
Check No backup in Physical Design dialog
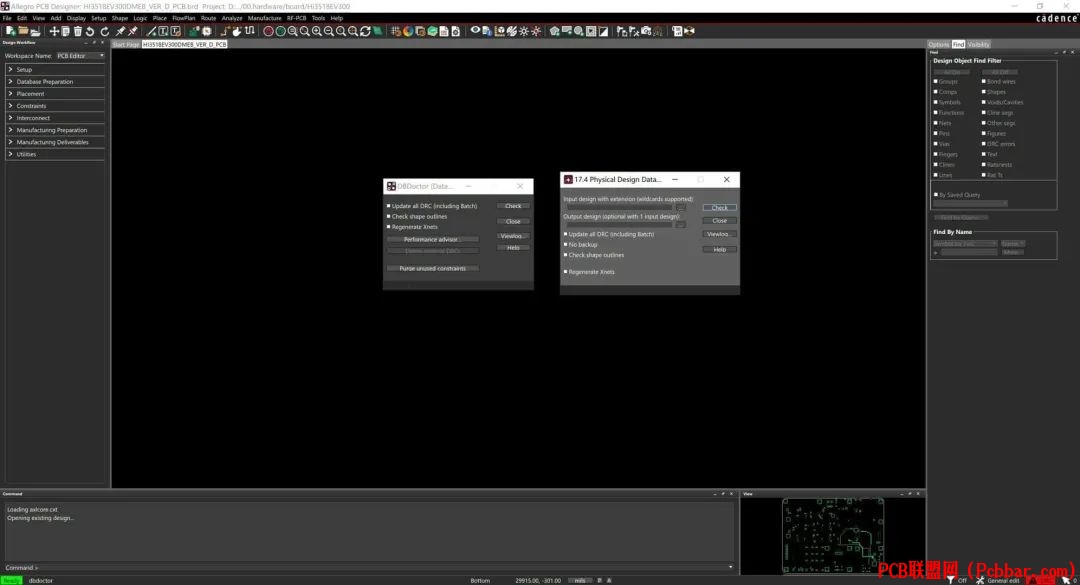tap(565, 245)
